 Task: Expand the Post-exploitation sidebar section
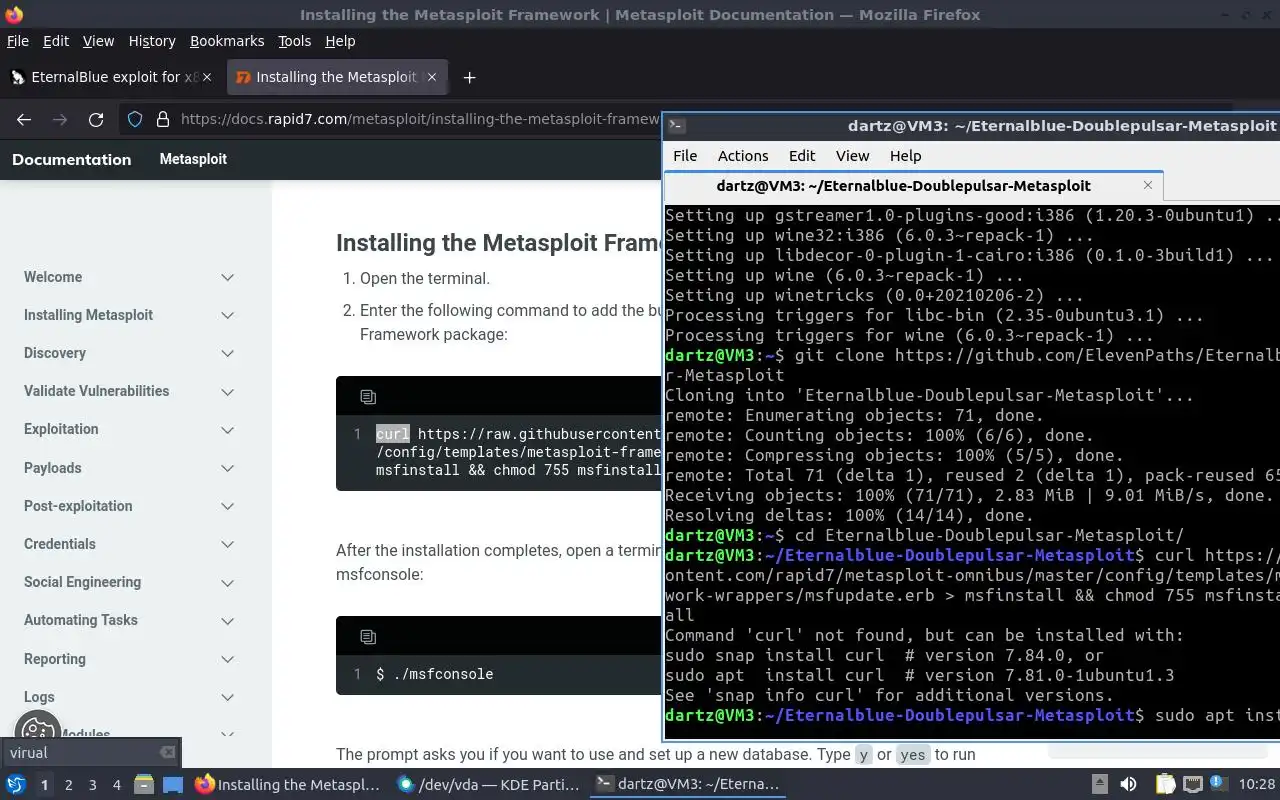coord(228,506)
